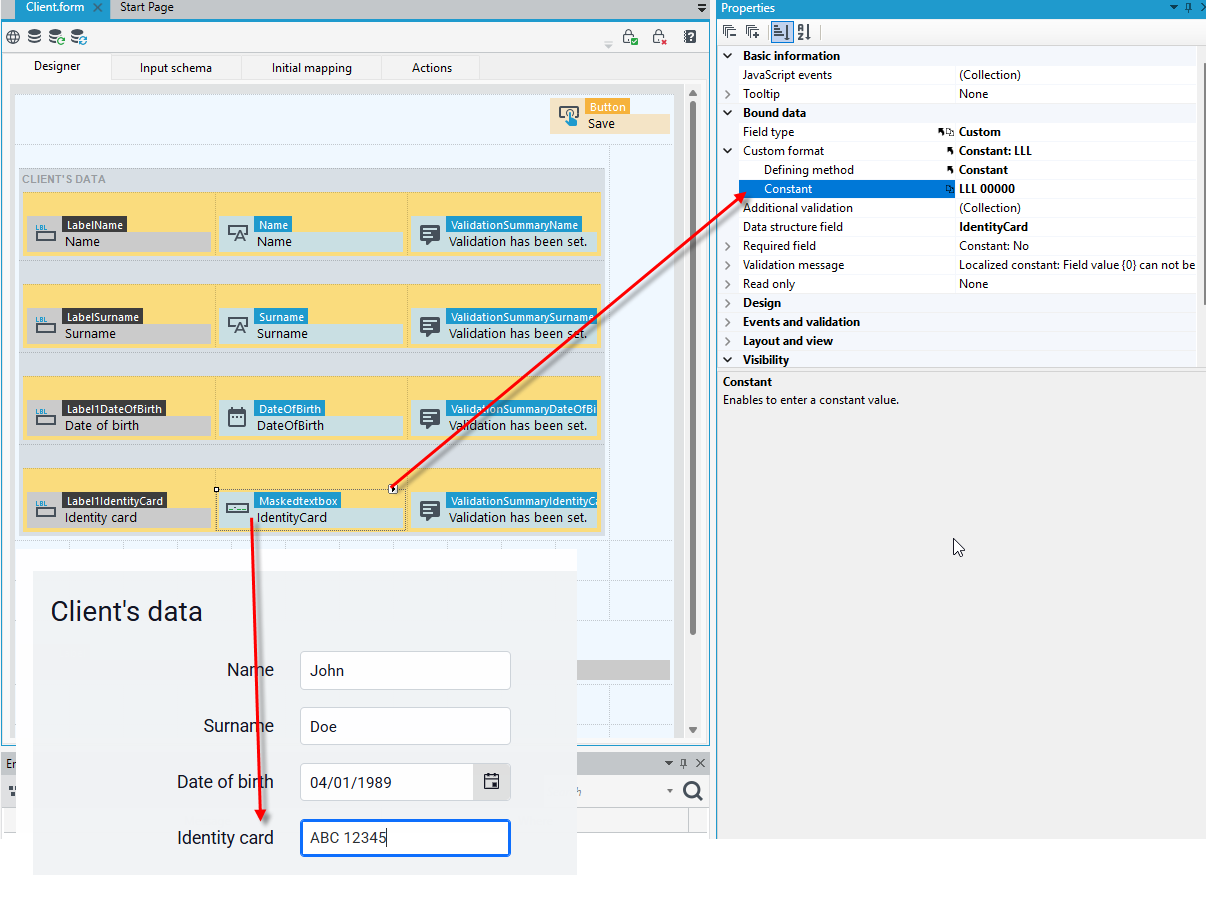Click the collapse all icon in Properties
1206x904 pixels.
[730, 32]
